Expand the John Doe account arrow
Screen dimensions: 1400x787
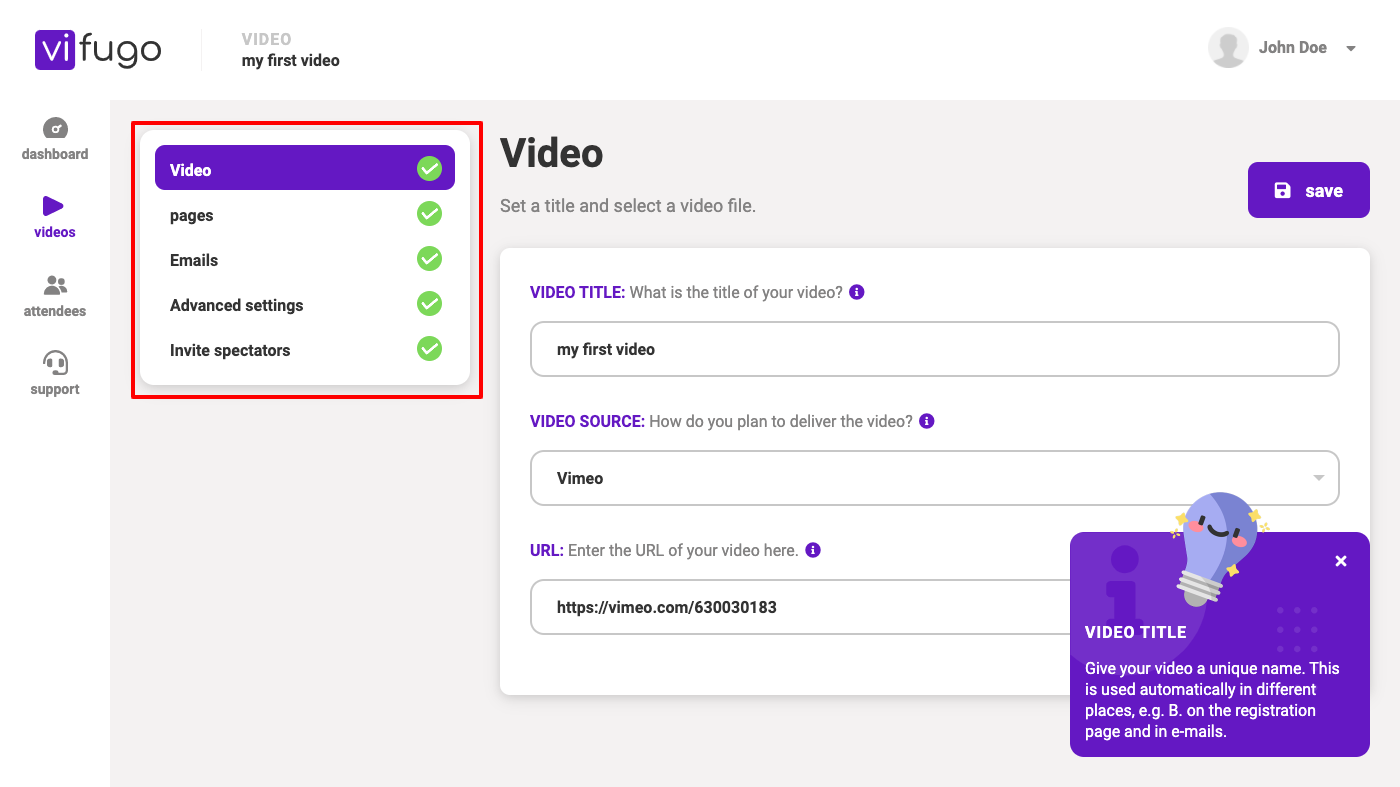(x=1351, y=49)
